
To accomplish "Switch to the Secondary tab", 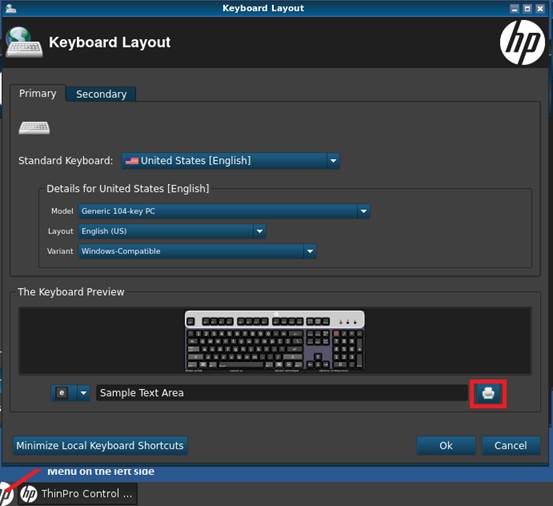I will point(101,94).
